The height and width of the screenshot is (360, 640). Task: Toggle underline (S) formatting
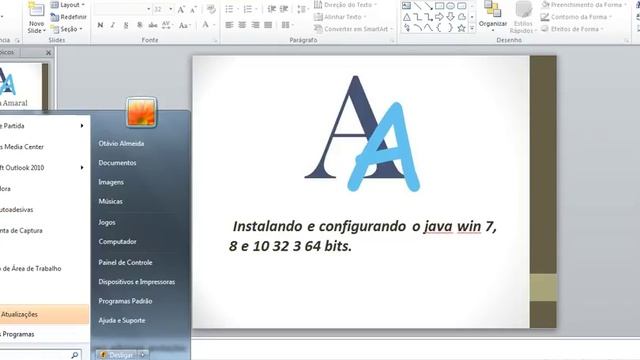click(126, 25)
